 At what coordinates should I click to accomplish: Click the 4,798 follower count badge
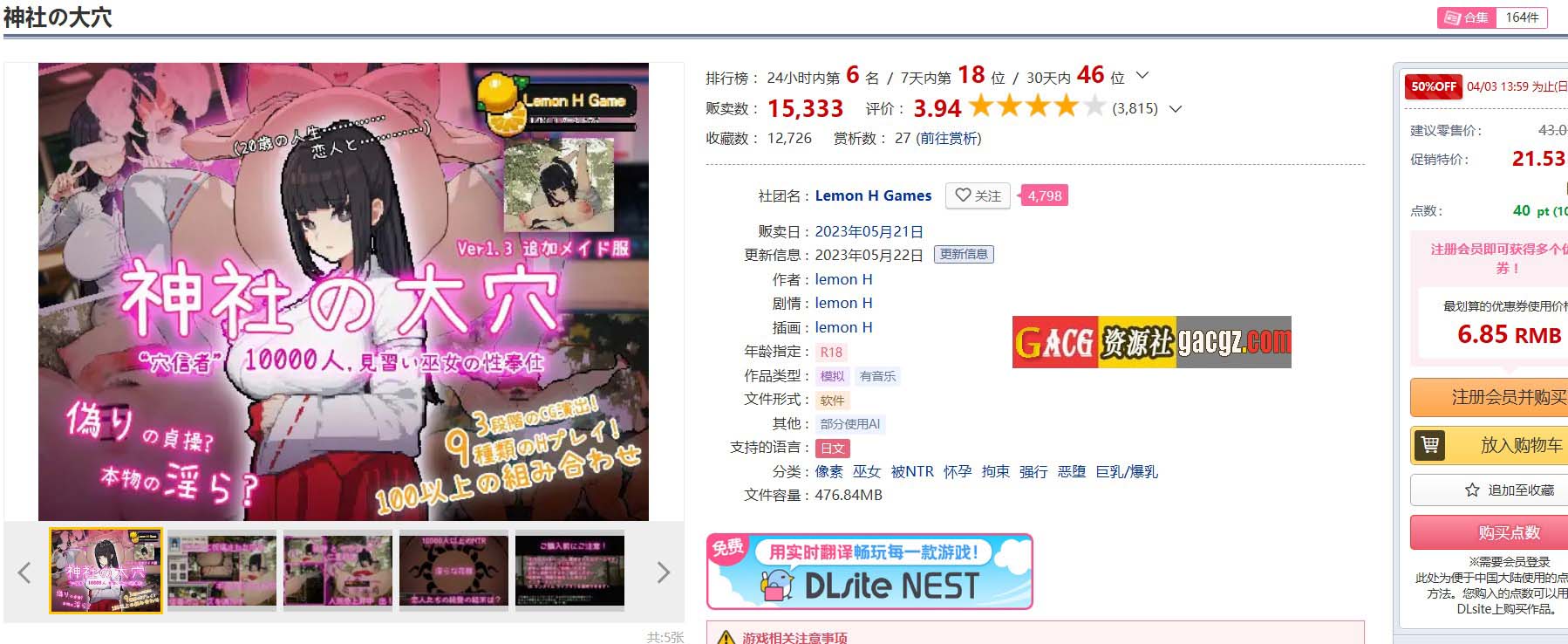pos(1044,195)
